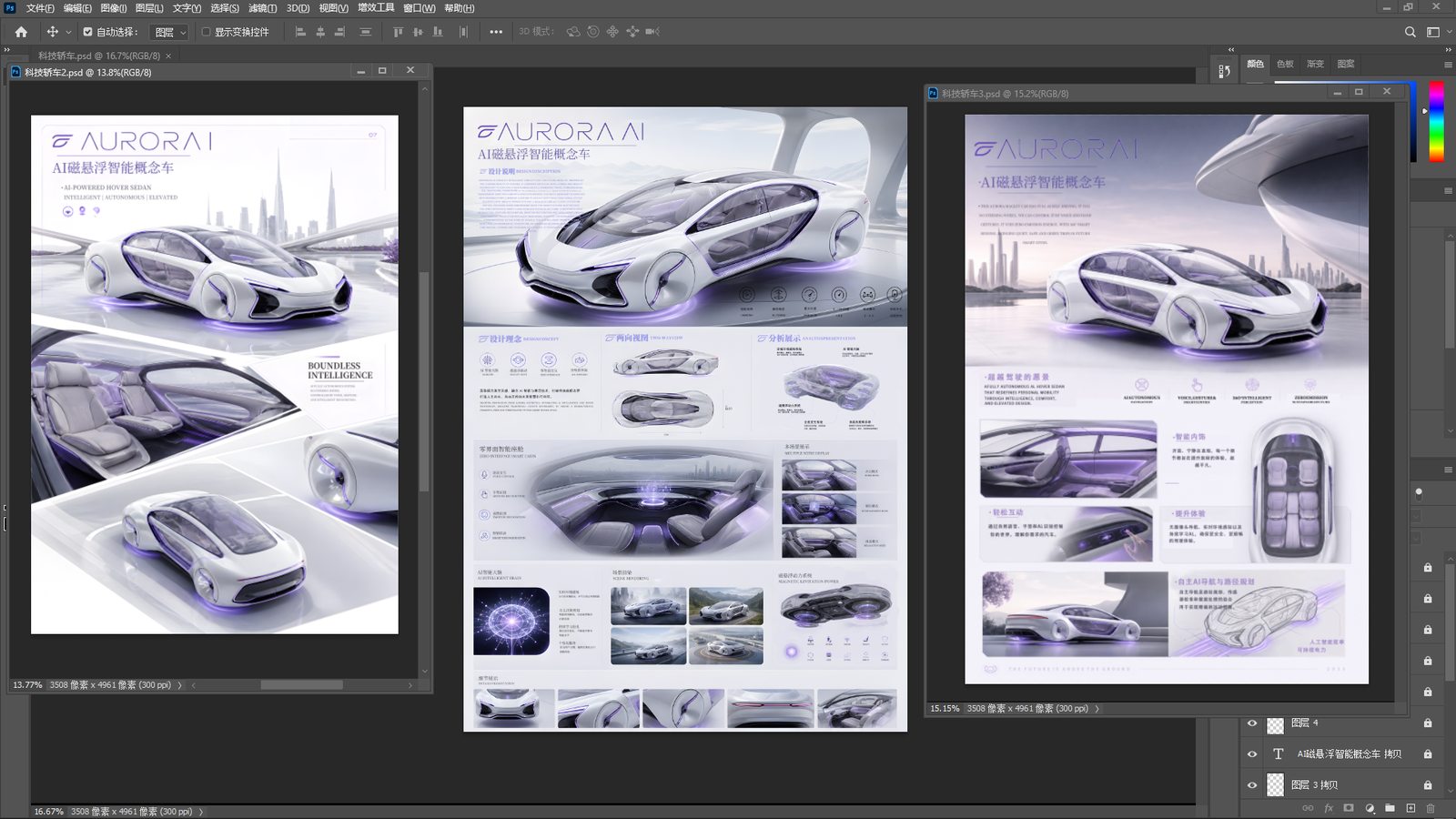Select the 图层 3 拷贝 layer thumbnail
The height and width of the screenshot is (819, 1456).
click(x=1276, y=785)
